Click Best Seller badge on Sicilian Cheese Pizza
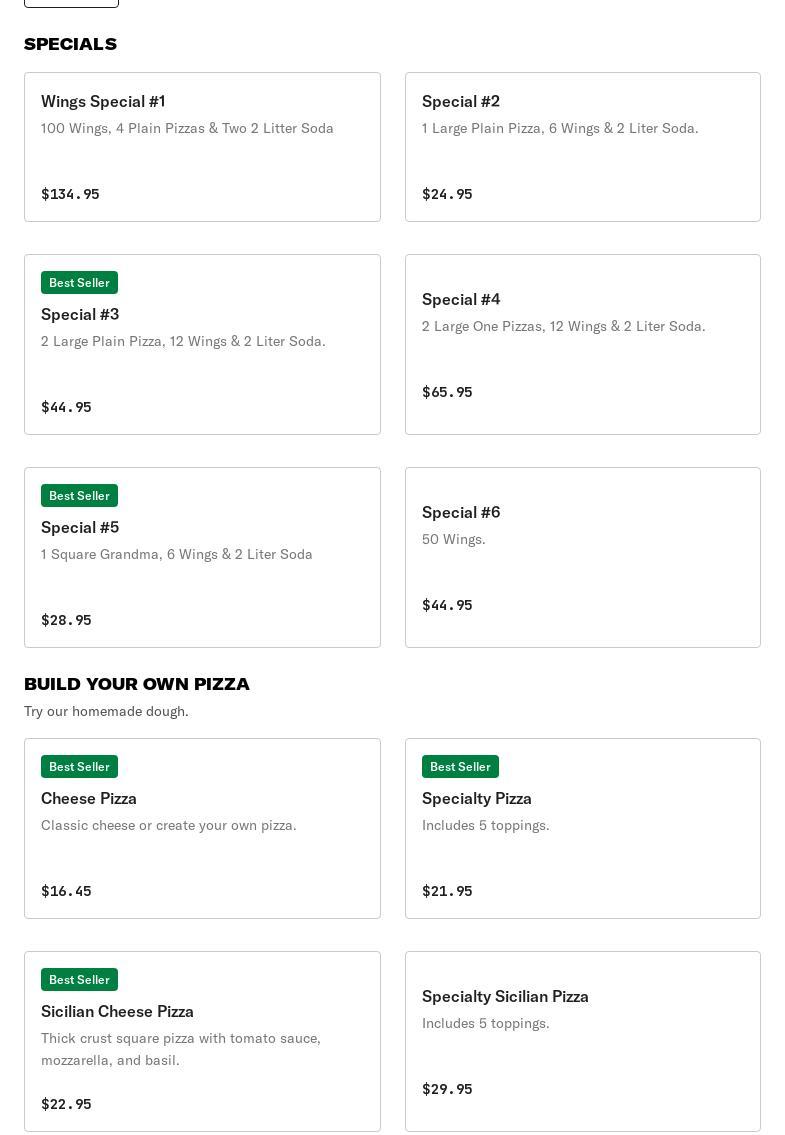The image size is (785, 1135). (79, 980)
